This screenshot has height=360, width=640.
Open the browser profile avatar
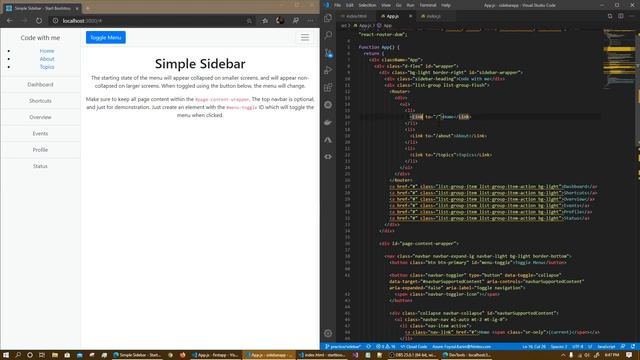click(280, 20)
